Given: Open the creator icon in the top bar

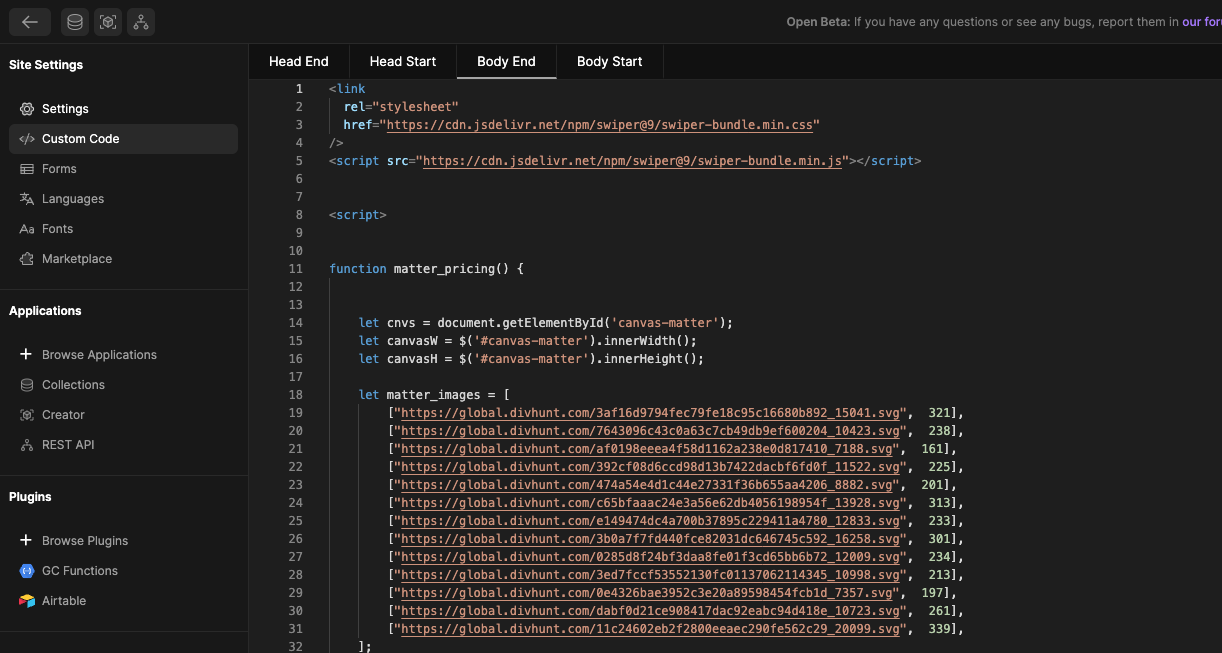Looking at the screenshot, I should tap(108, 22).
